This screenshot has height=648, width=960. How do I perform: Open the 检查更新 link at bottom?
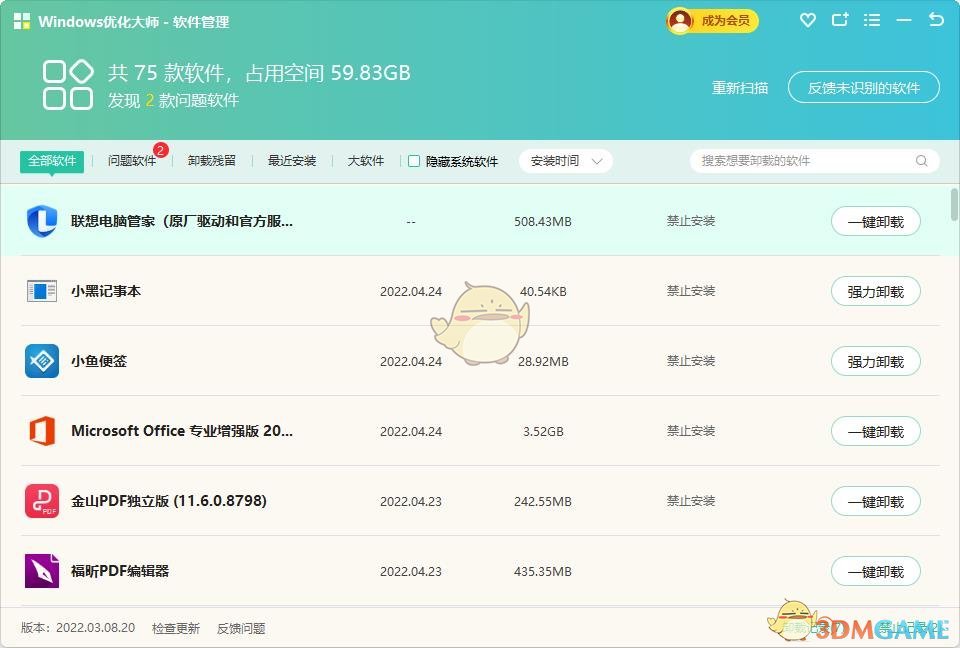tap(176, 628)
